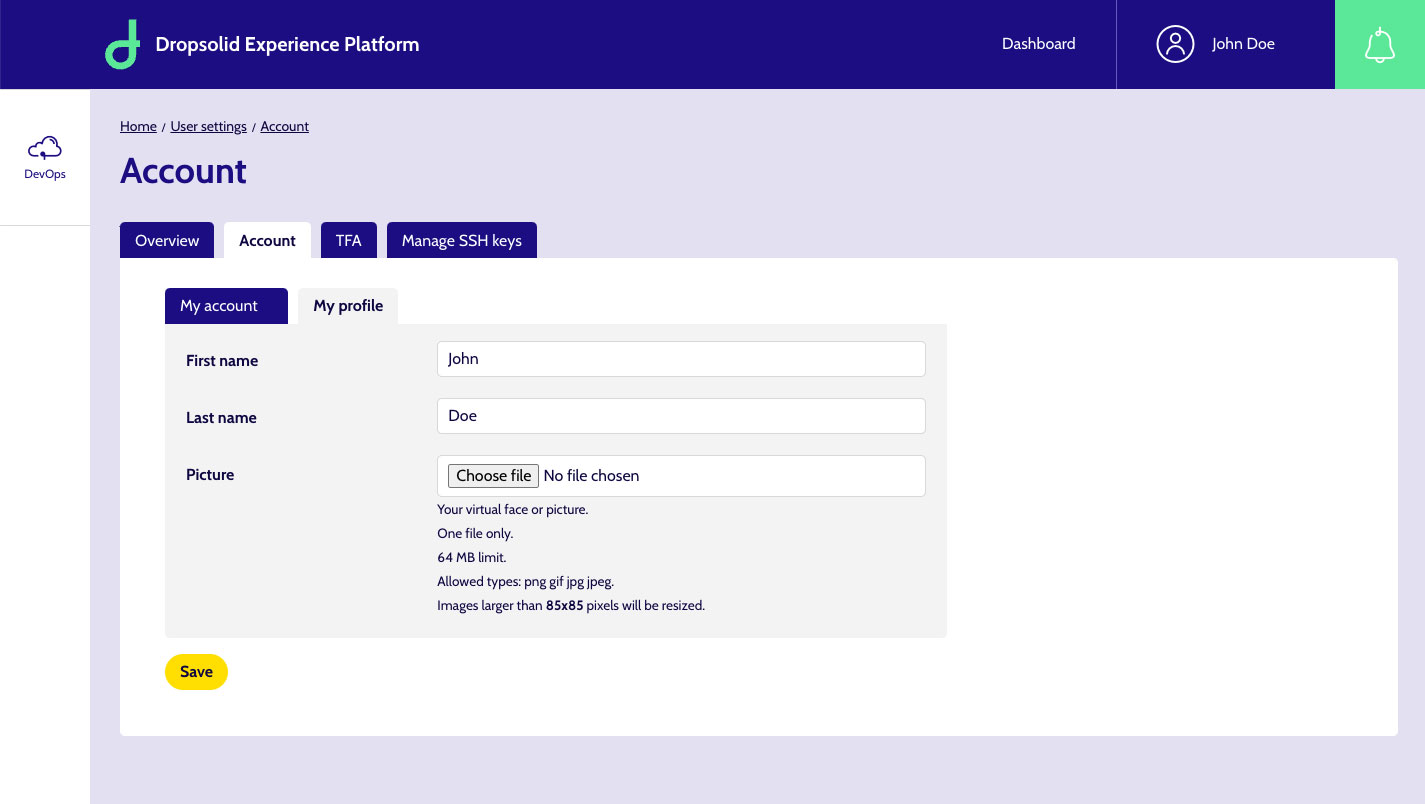Image resolution: width=1425 pixels, height=804 pixels.
Task: Click 'Your virtual face or picture.' text
Action: coord(513,509)
